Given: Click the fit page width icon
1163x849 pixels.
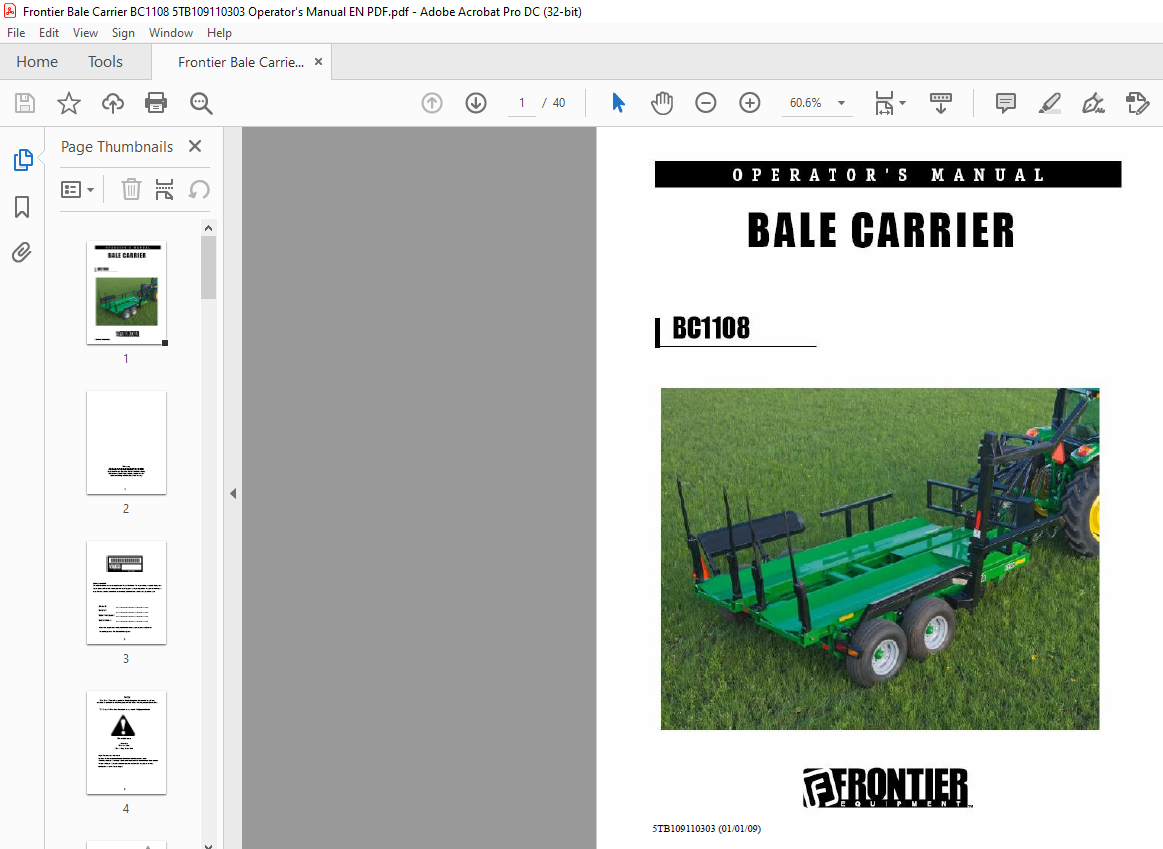Looking at the screenshot, I should [x=884, y=103].
